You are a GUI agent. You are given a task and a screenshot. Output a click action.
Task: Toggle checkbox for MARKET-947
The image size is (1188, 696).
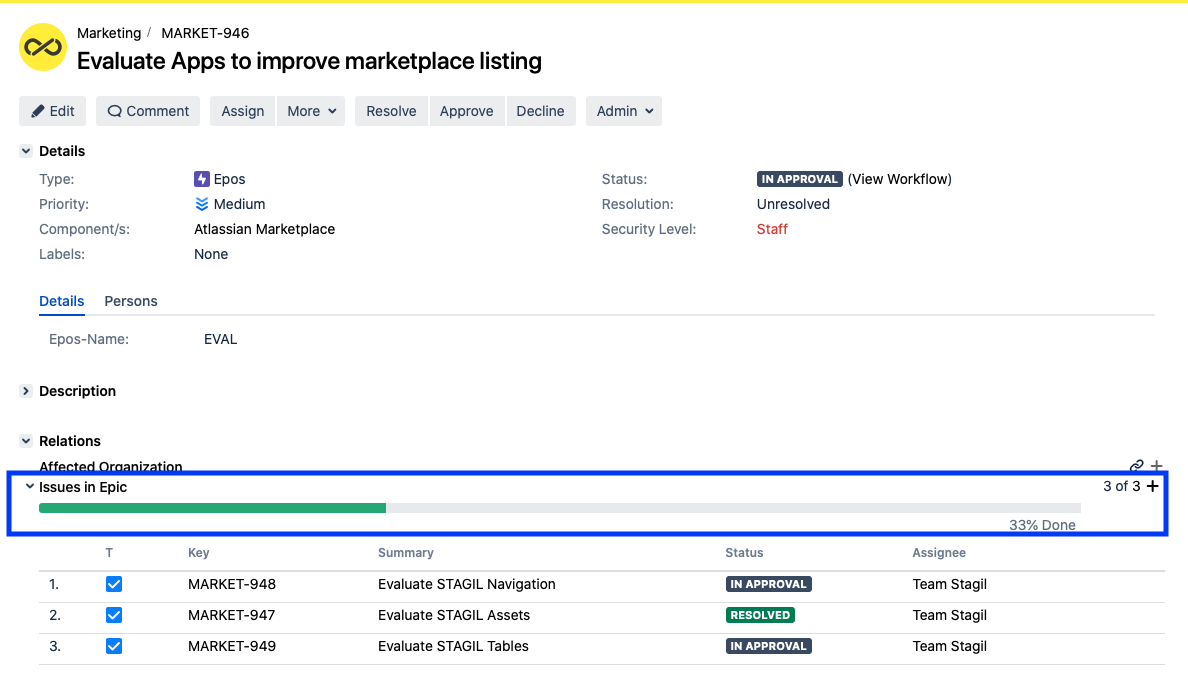(114, 616)
